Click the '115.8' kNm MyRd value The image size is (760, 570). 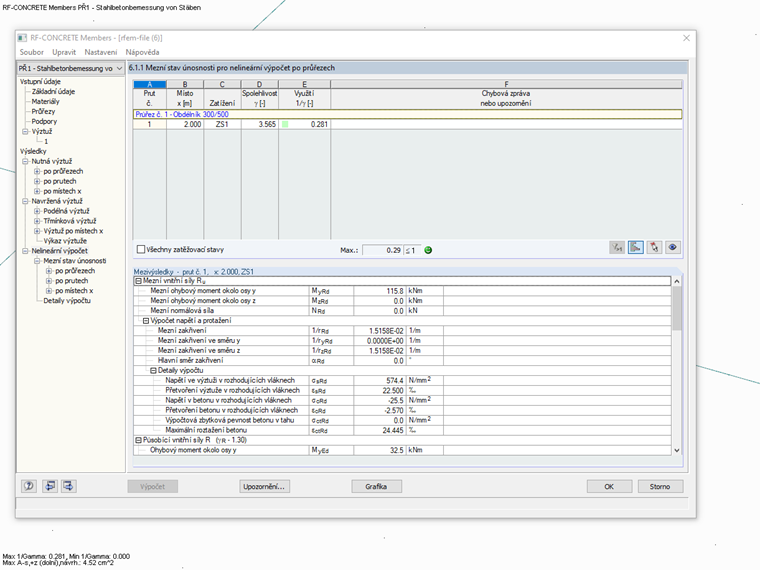tap(380, 291)
